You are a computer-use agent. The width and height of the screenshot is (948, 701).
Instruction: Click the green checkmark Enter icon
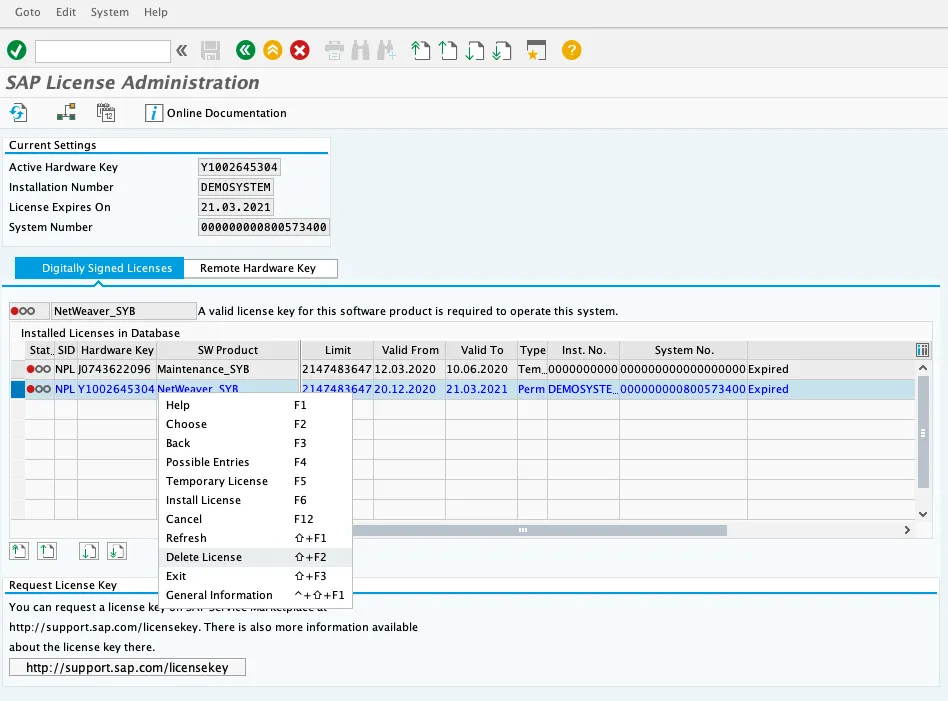16,50
